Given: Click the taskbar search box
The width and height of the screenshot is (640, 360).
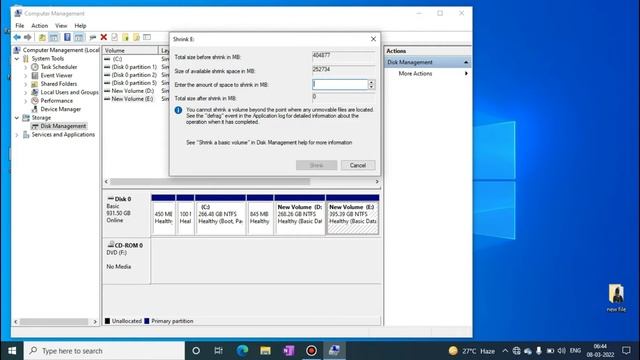Looking at the screenshot, I should click(104, 351).
